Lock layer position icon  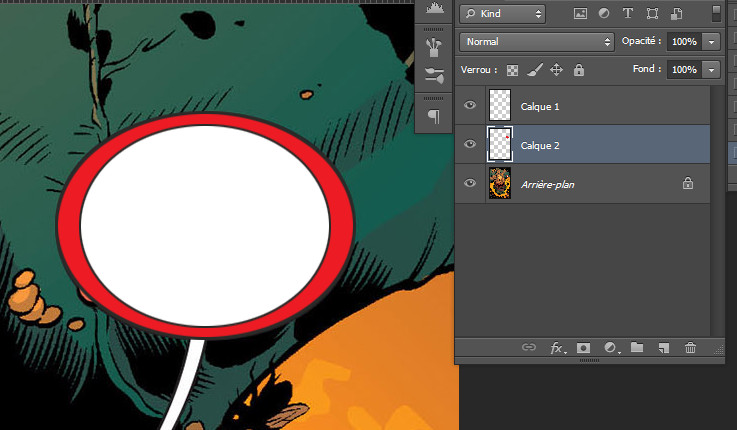click(x=557, y=70)
